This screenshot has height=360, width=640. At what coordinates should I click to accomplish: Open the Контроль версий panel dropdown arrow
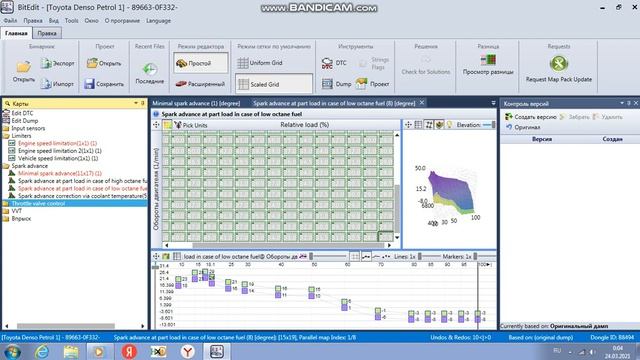point(622,103)
